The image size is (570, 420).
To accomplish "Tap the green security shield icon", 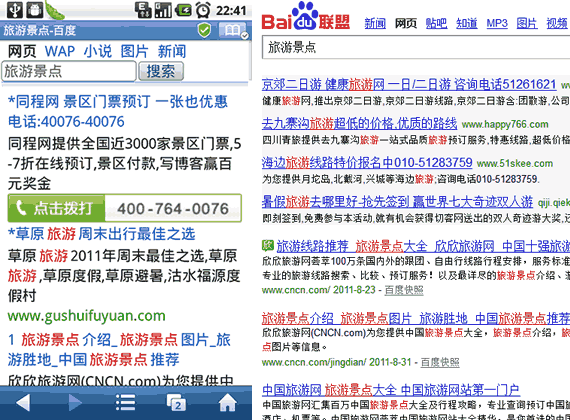I will [x=204, y=30].
